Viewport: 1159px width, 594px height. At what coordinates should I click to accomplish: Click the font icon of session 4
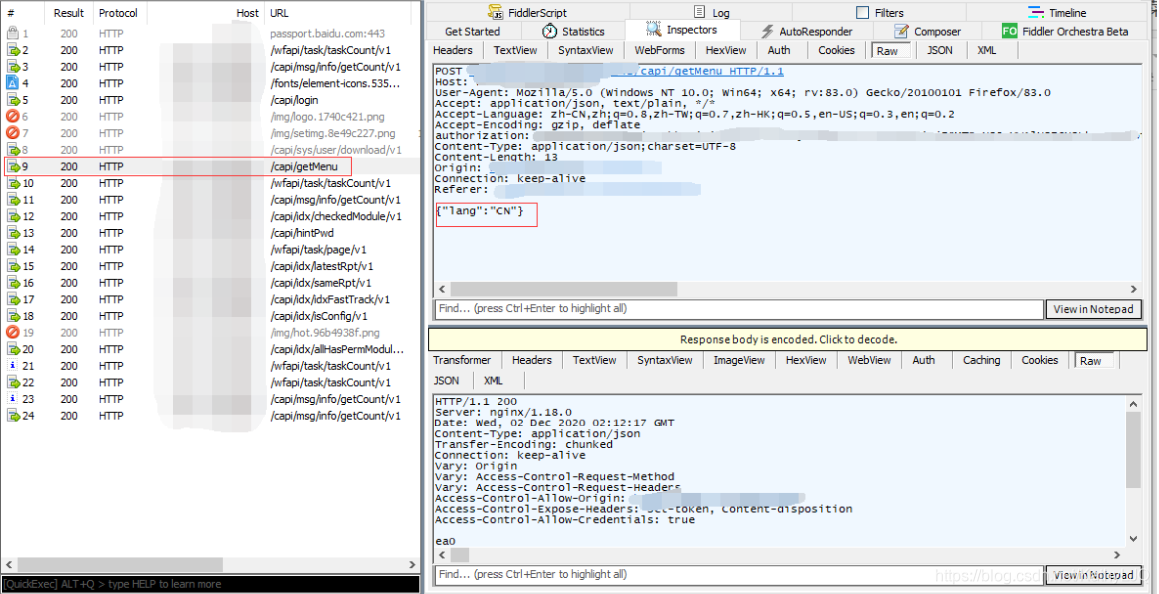[13, 83]
